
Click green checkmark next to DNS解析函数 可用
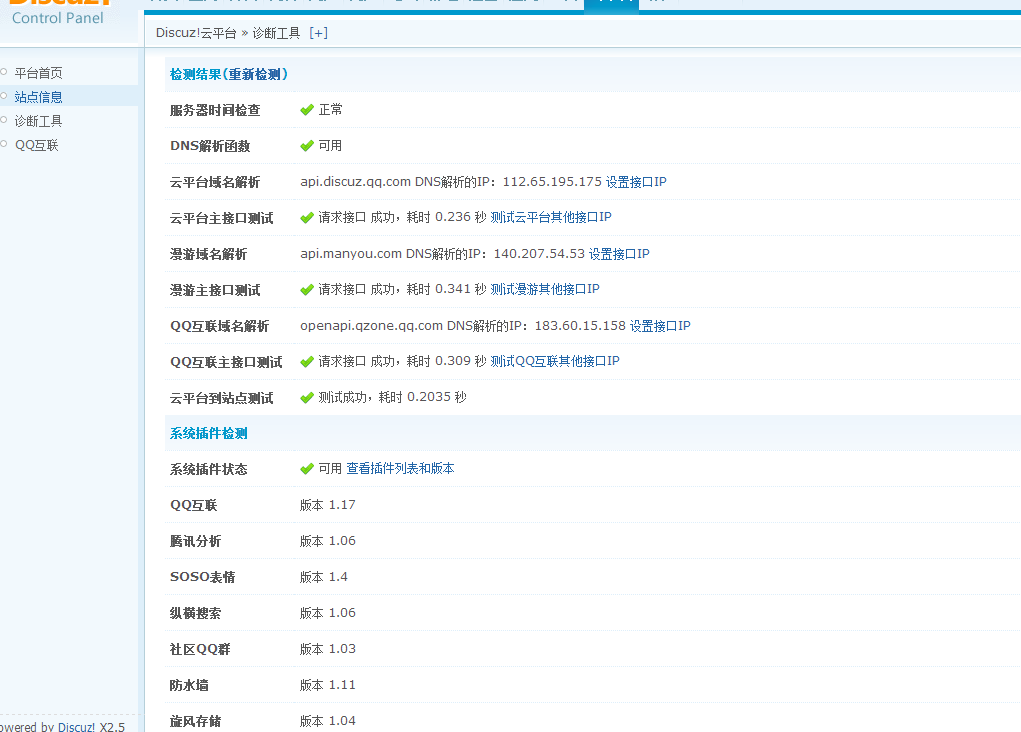[307, 146]
